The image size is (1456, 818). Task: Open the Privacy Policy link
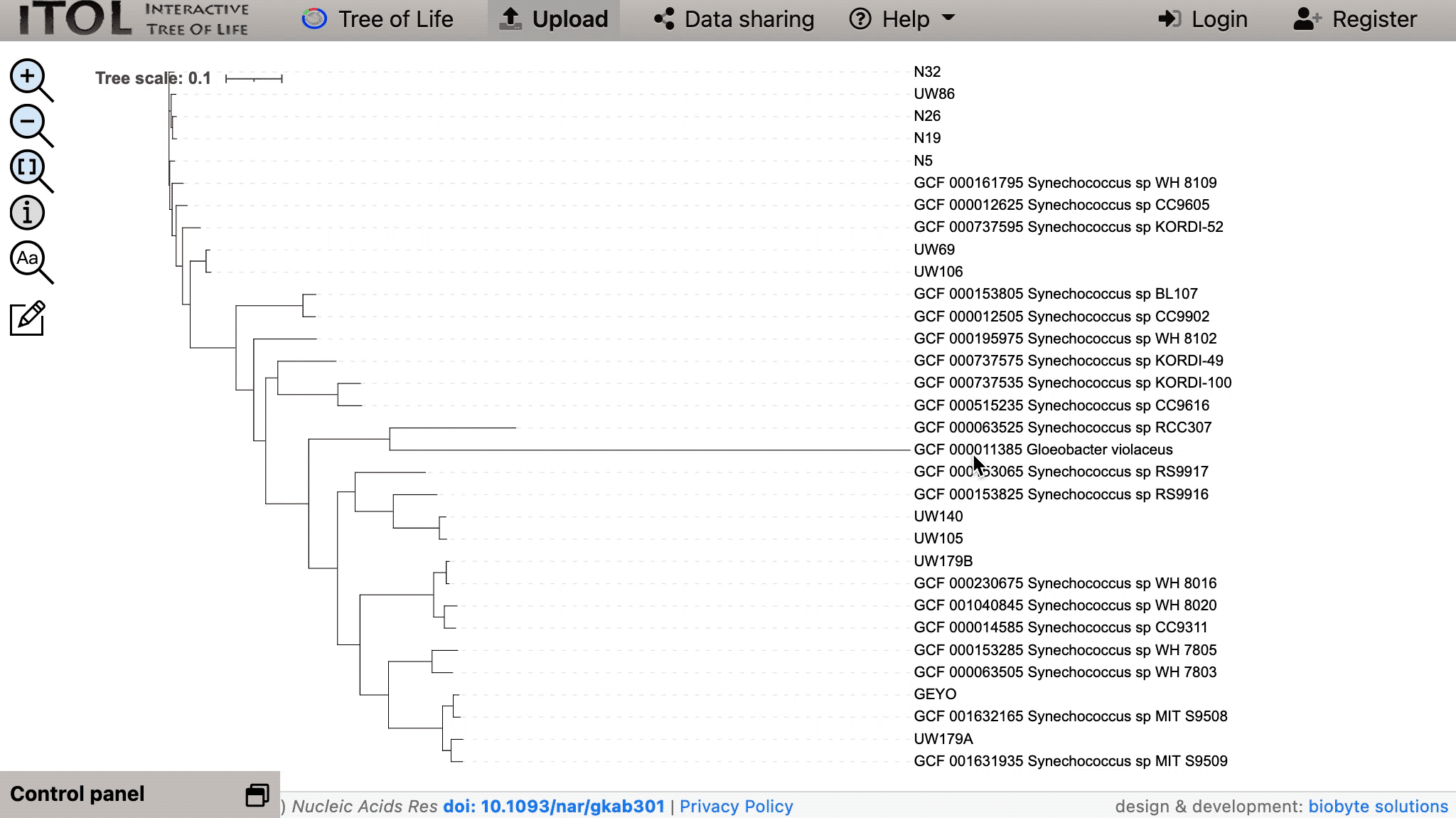point(736,806)
